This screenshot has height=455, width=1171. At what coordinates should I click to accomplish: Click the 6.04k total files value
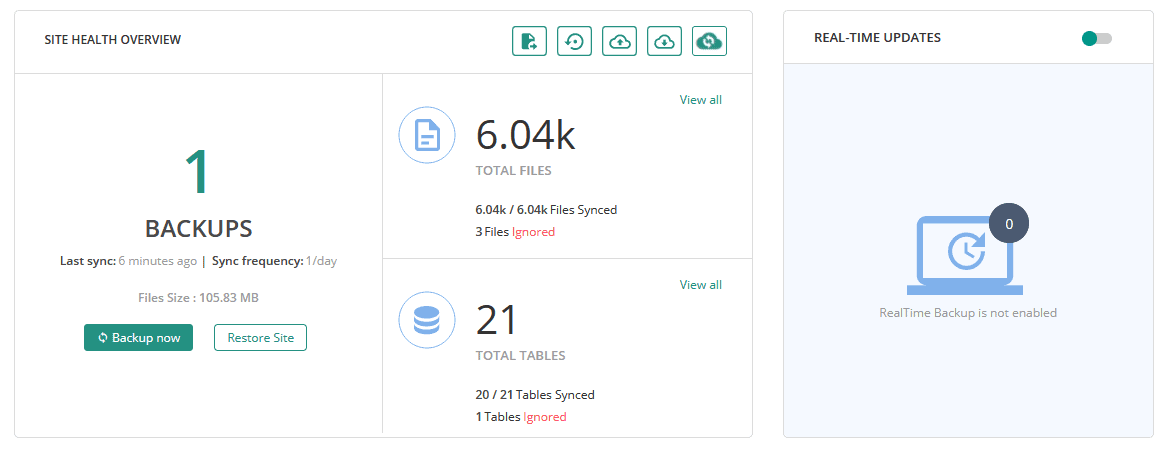[526, 135]
